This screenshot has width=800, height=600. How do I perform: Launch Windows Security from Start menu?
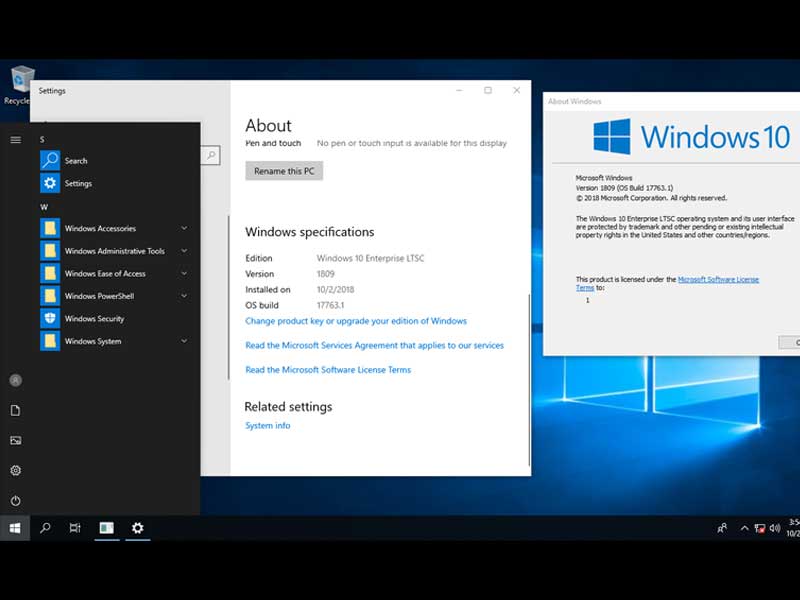coord(94,319)
